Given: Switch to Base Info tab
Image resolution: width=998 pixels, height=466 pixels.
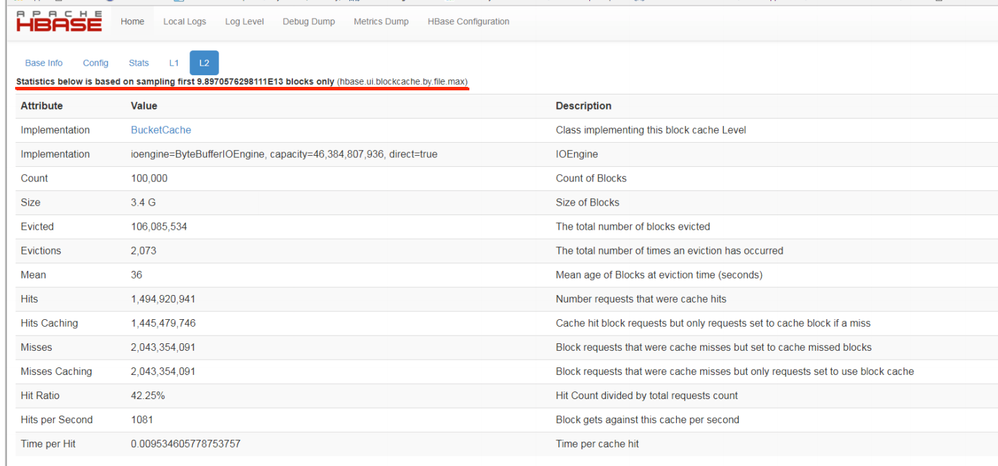Looking at the screenshot, I should coord(44,63).
